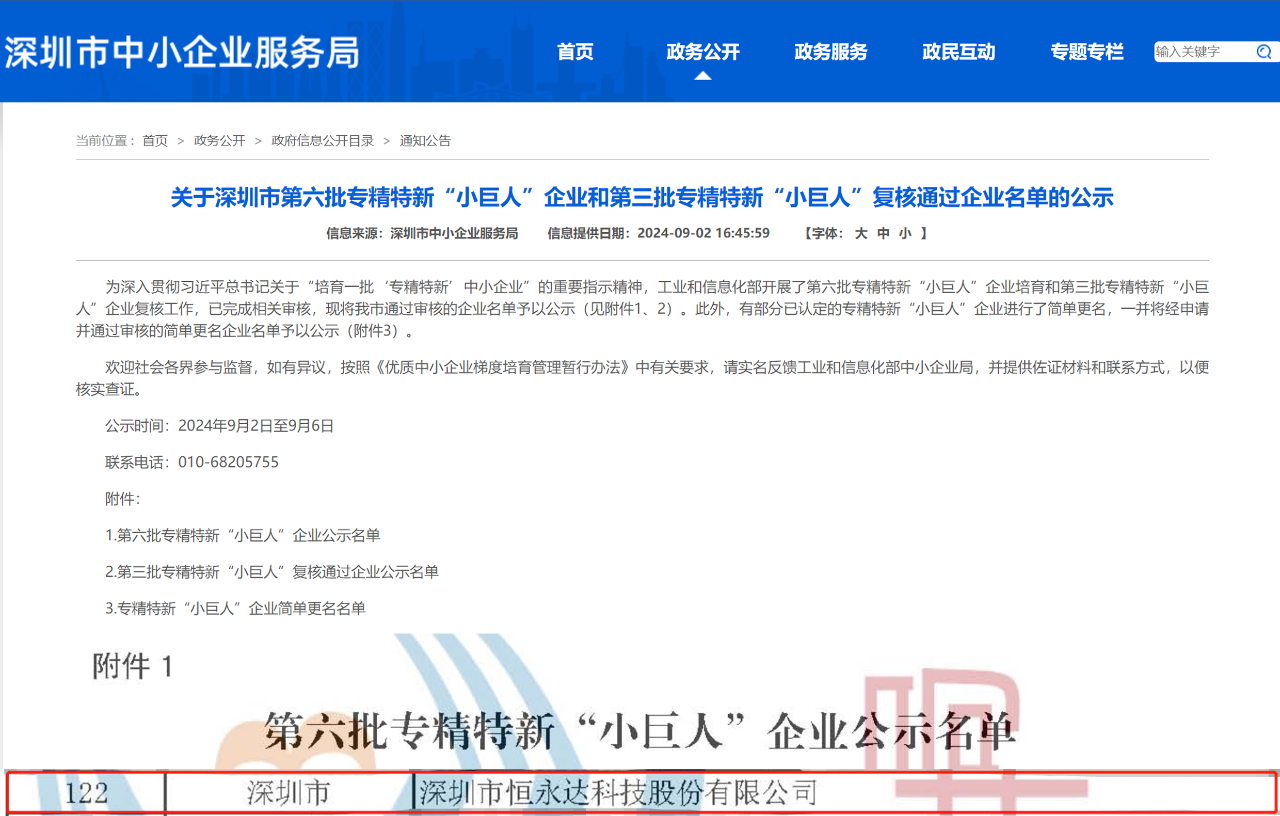Click 深圳市恒永达科技股份有限公司 table cell
Screen dimensions: 1280x816
pos(618,794)
